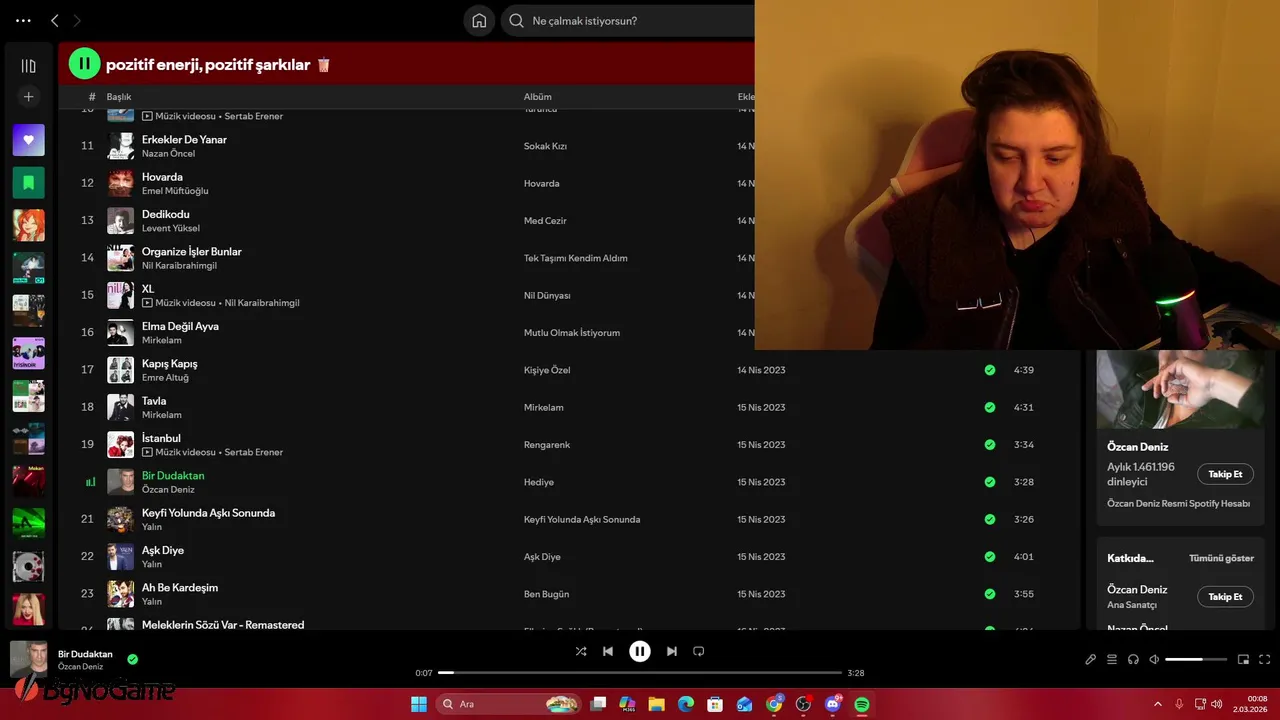Click the Kapış Kapış cover thumbnail
This screenshot has width=1280, height=720.
[121, 370]
